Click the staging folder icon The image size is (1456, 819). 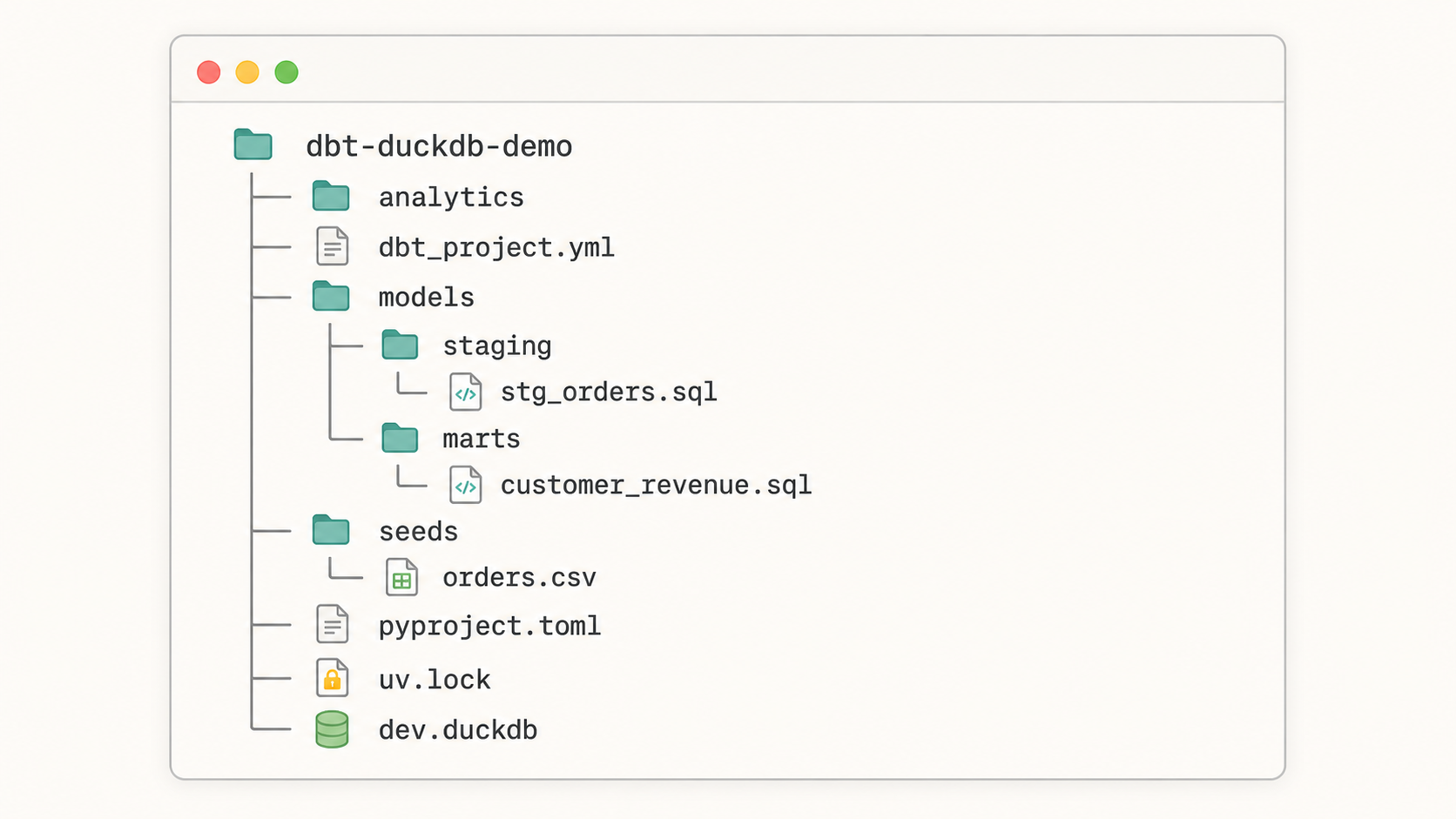click(400, 345)
